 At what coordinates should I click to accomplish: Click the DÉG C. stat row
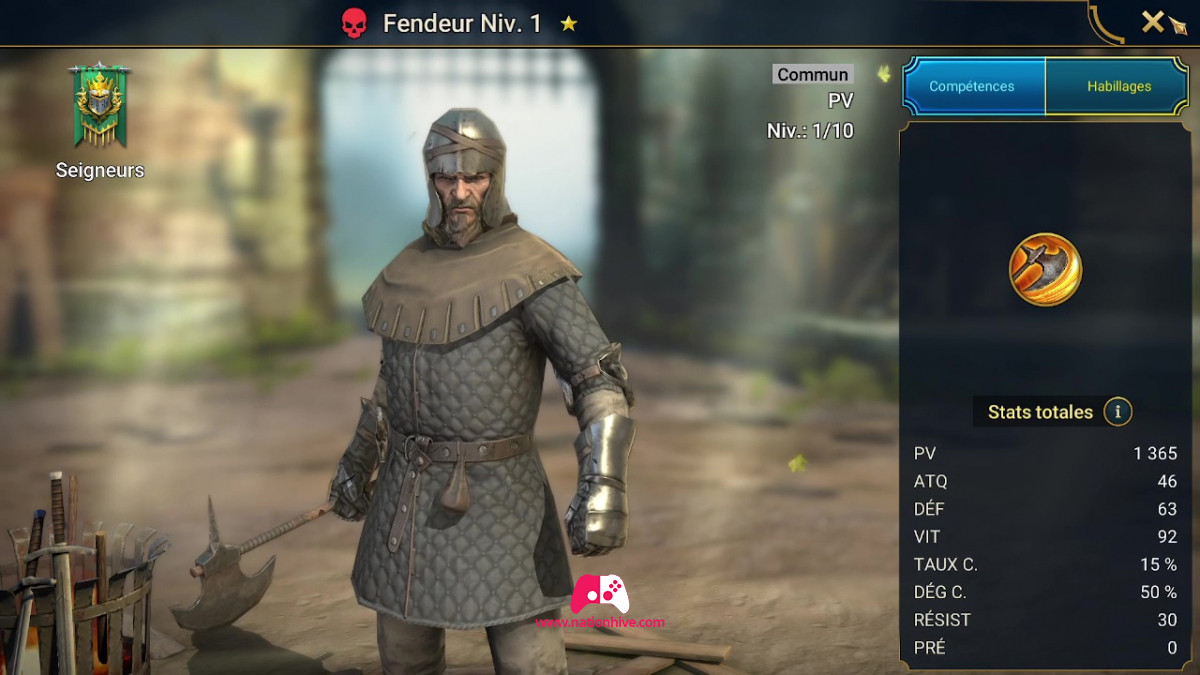[x=1046, y=592]
